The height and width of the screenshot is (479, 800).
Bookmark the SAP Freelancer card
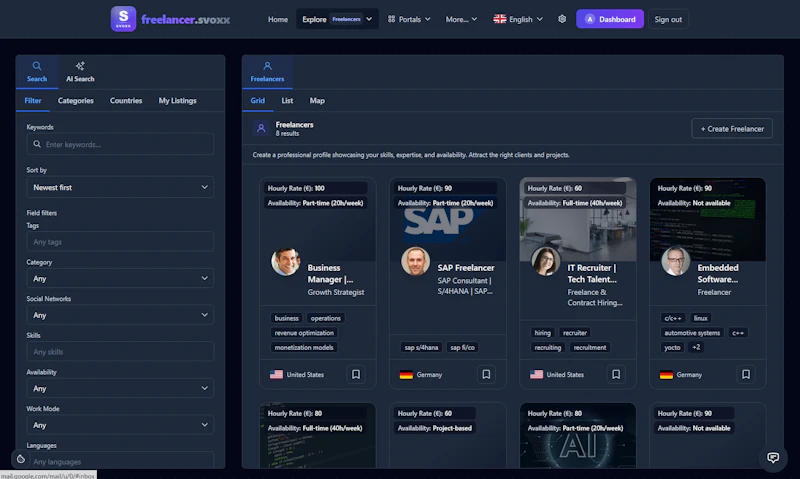pyautogui.click(x=486, y=374)
